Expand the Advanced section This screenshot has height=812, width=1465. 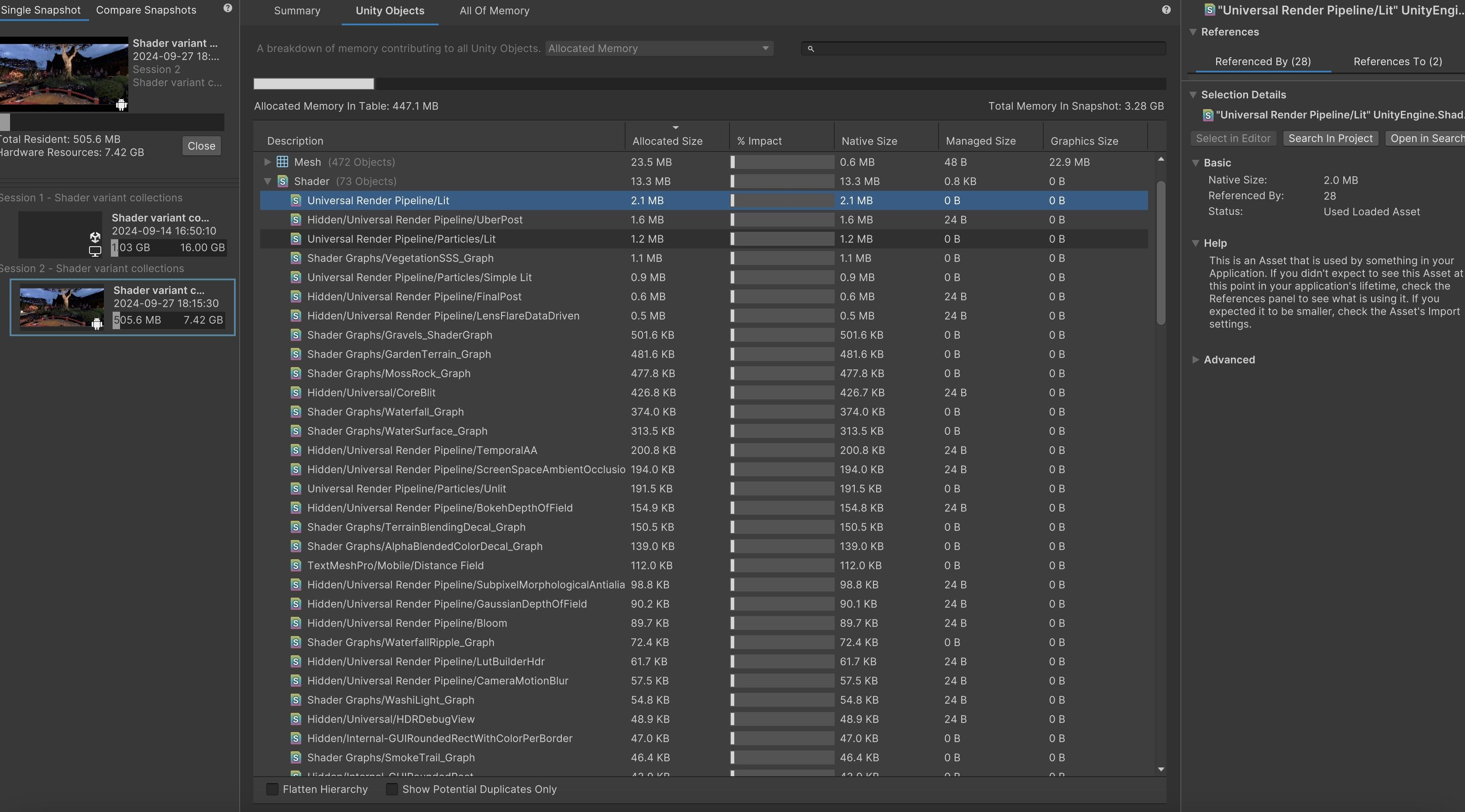[1195, 360]
